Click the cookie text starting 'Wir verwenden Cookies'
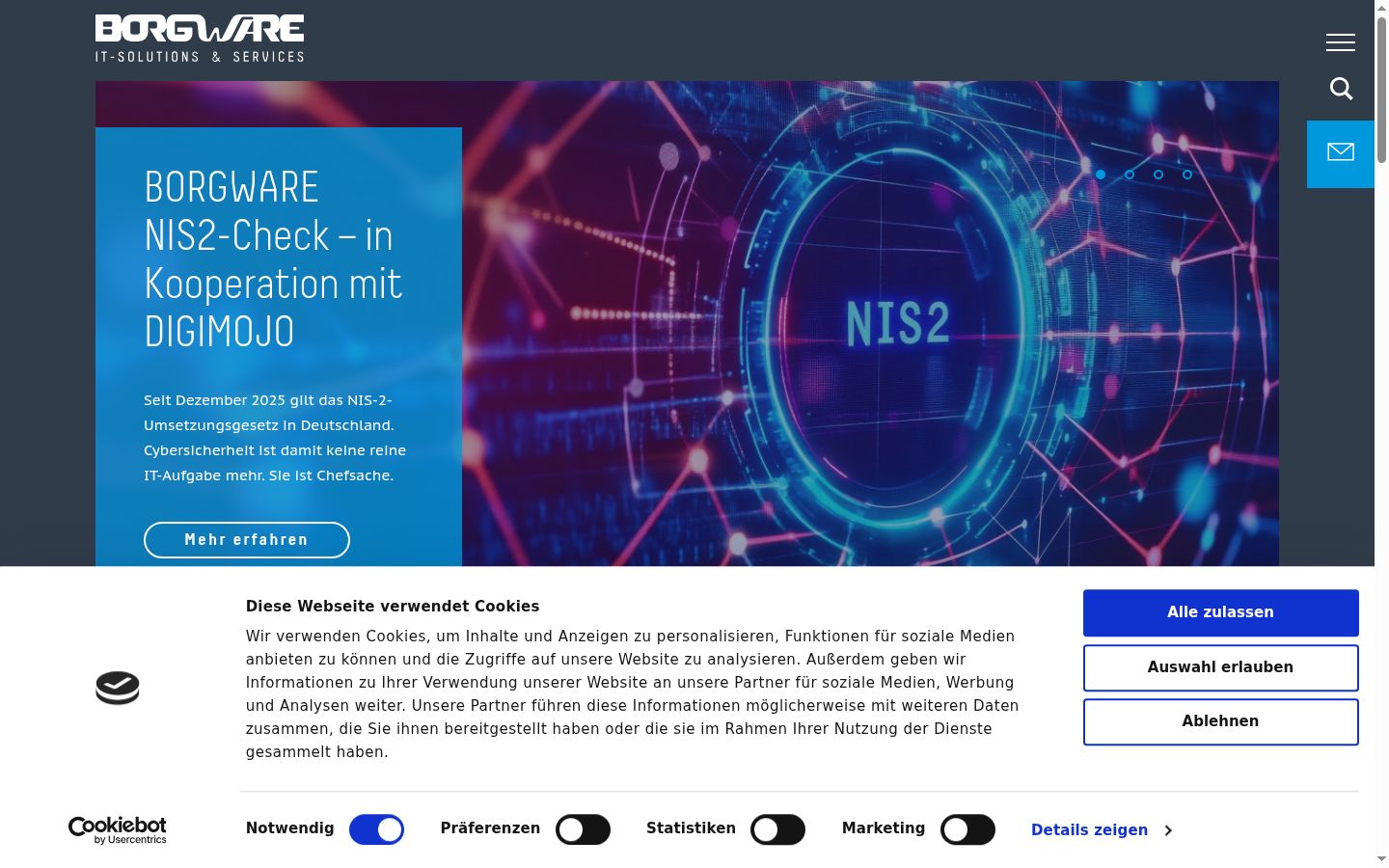Screen dimensions: 1389x868 pyautogui.click(x=632, y=694)
